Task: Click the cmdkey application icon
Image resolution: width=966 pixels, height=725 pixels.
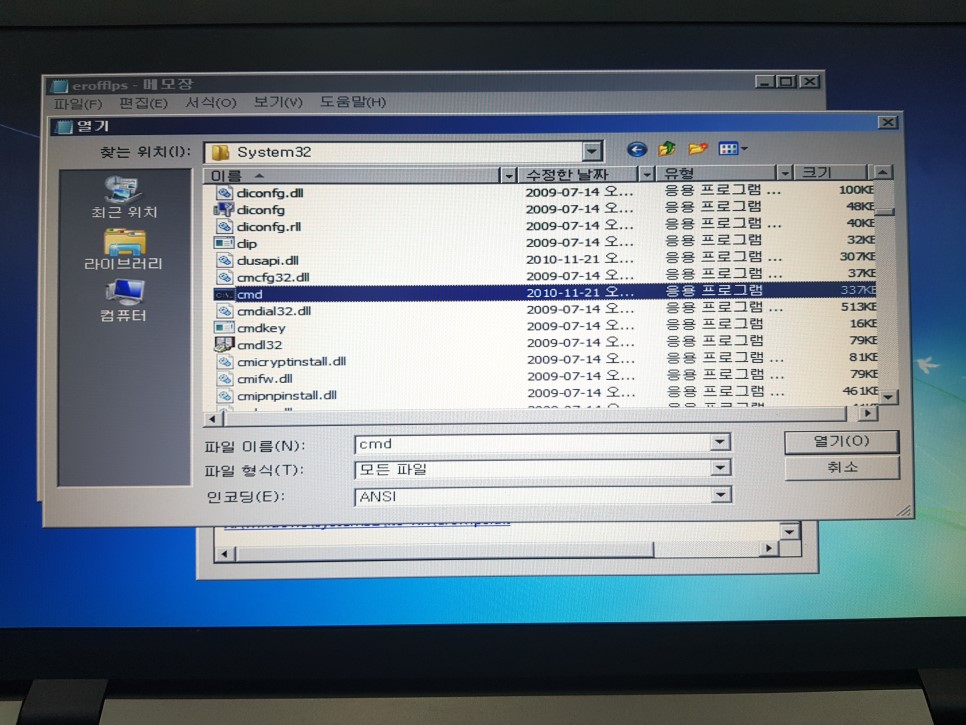Action: pyautogui.click(x=223, y=328)
